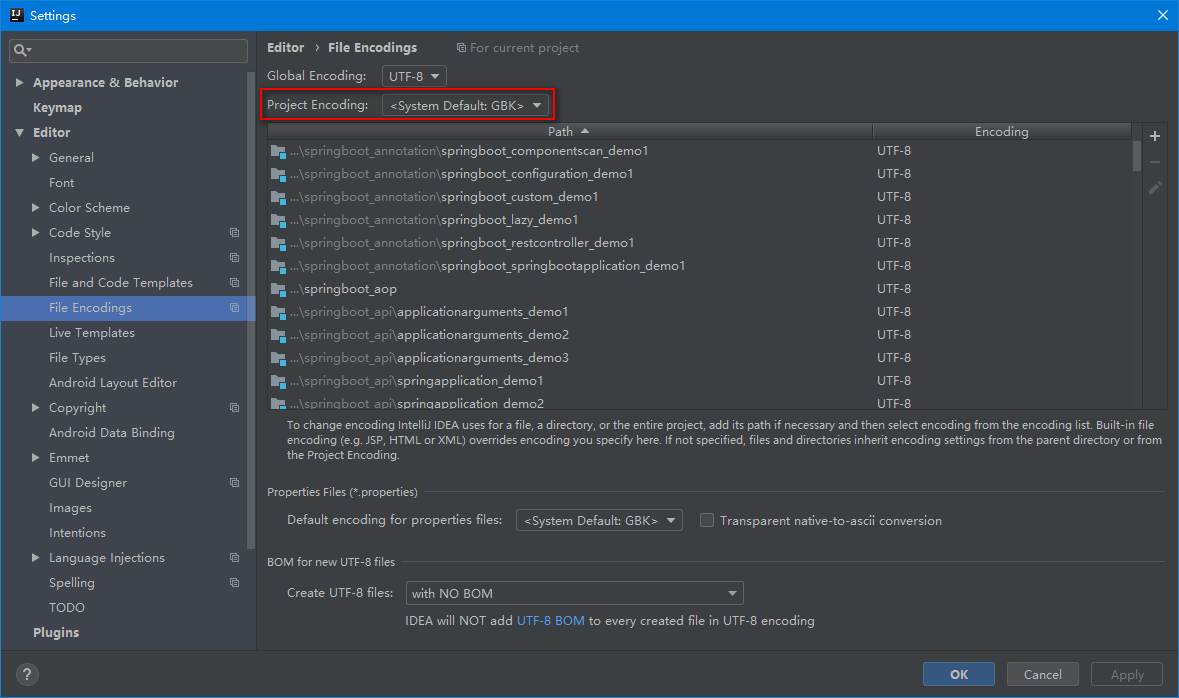
Task: Click project-level icon next to Copyright
Action: pos(235,408)
